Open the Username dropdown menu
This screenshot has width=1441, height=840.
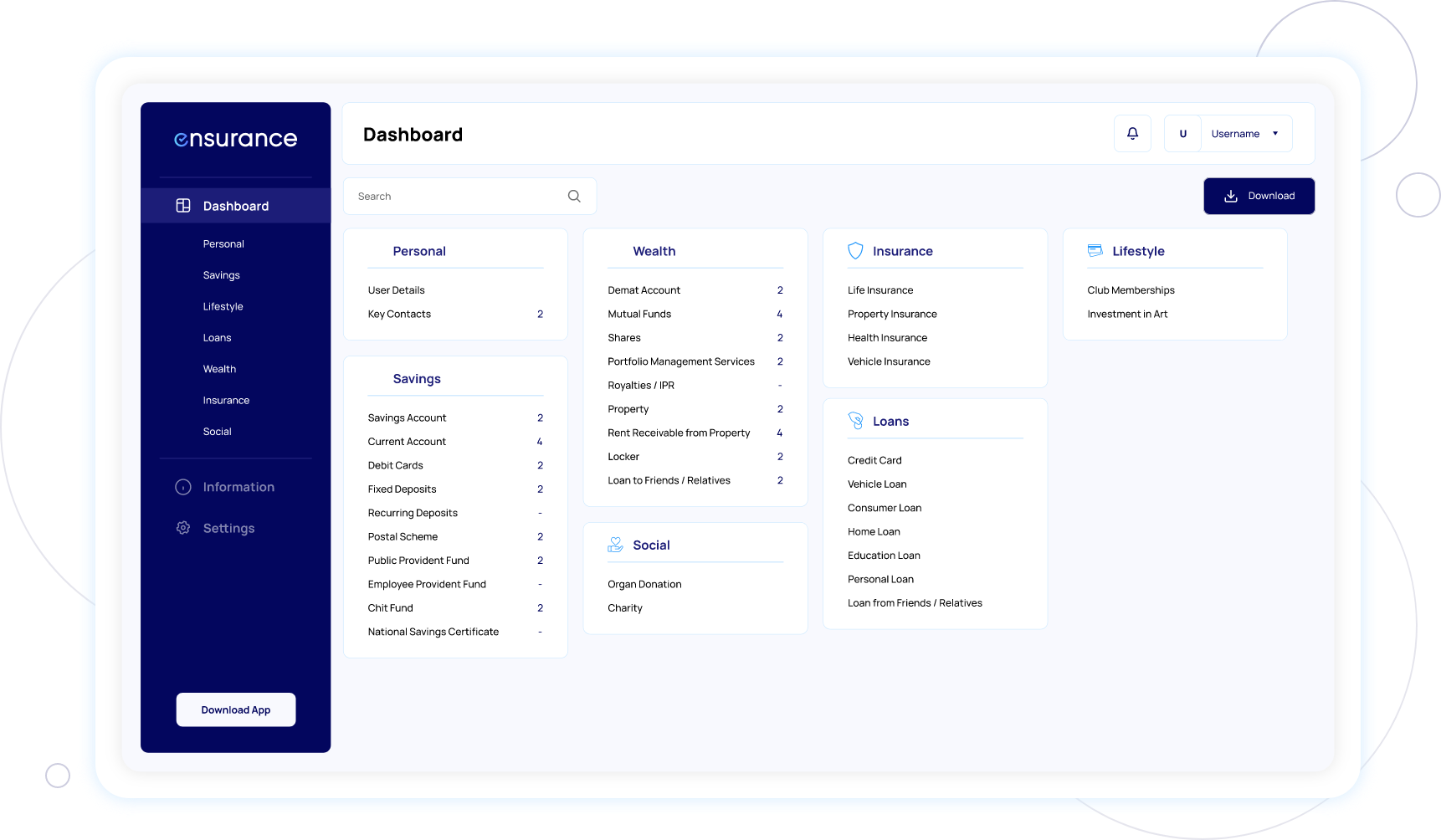[1235, 134]
